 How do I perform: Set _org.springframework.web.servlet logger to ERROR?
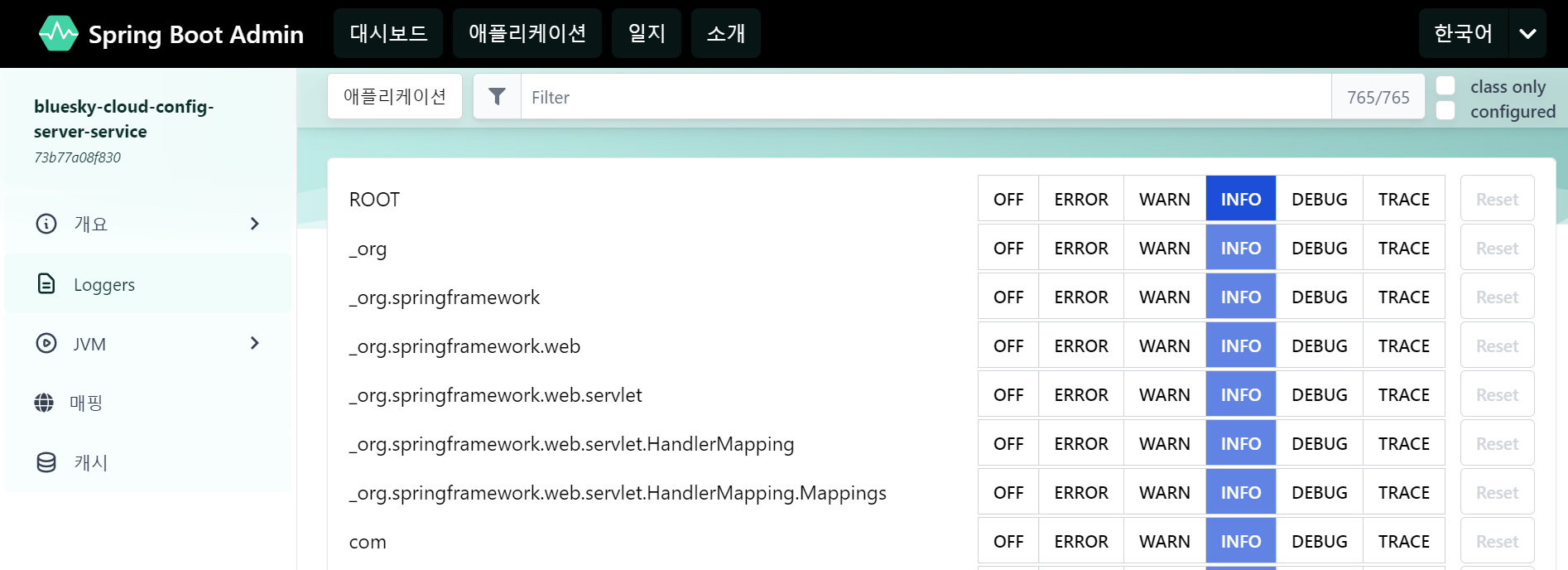[x=1081, y=394]
